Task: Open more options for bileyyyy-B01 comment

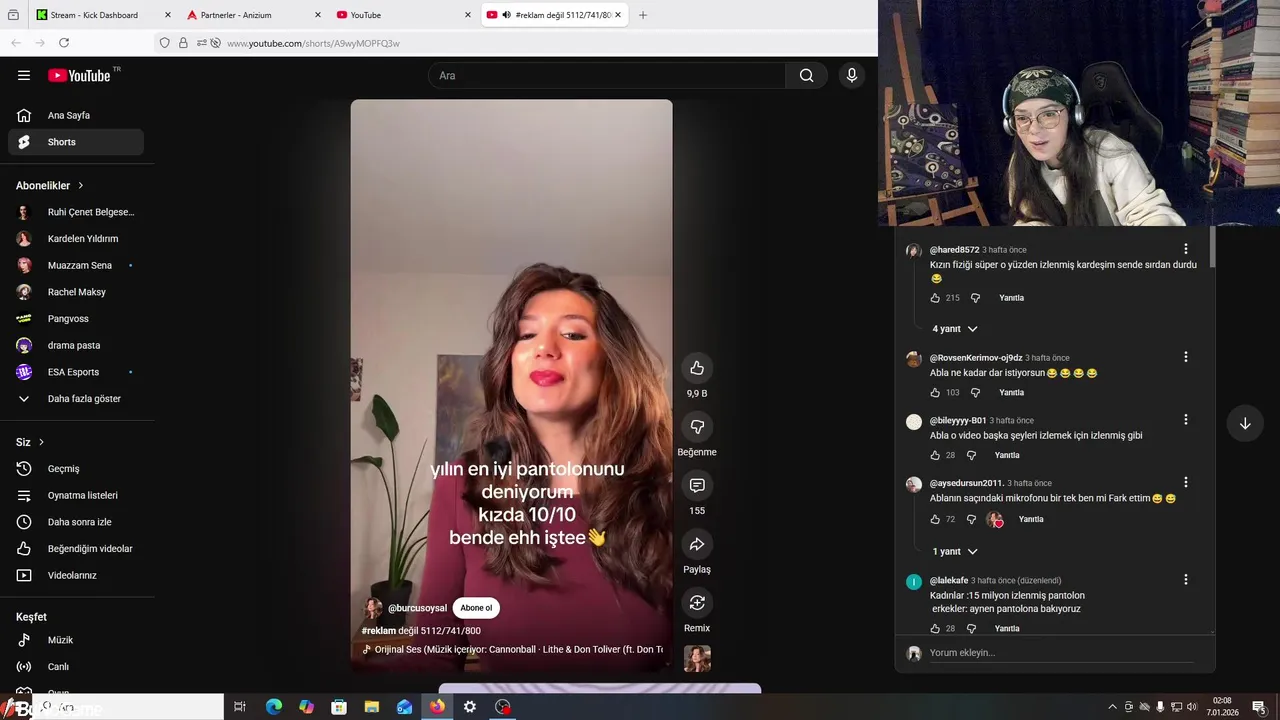Action: (1186, 420)
